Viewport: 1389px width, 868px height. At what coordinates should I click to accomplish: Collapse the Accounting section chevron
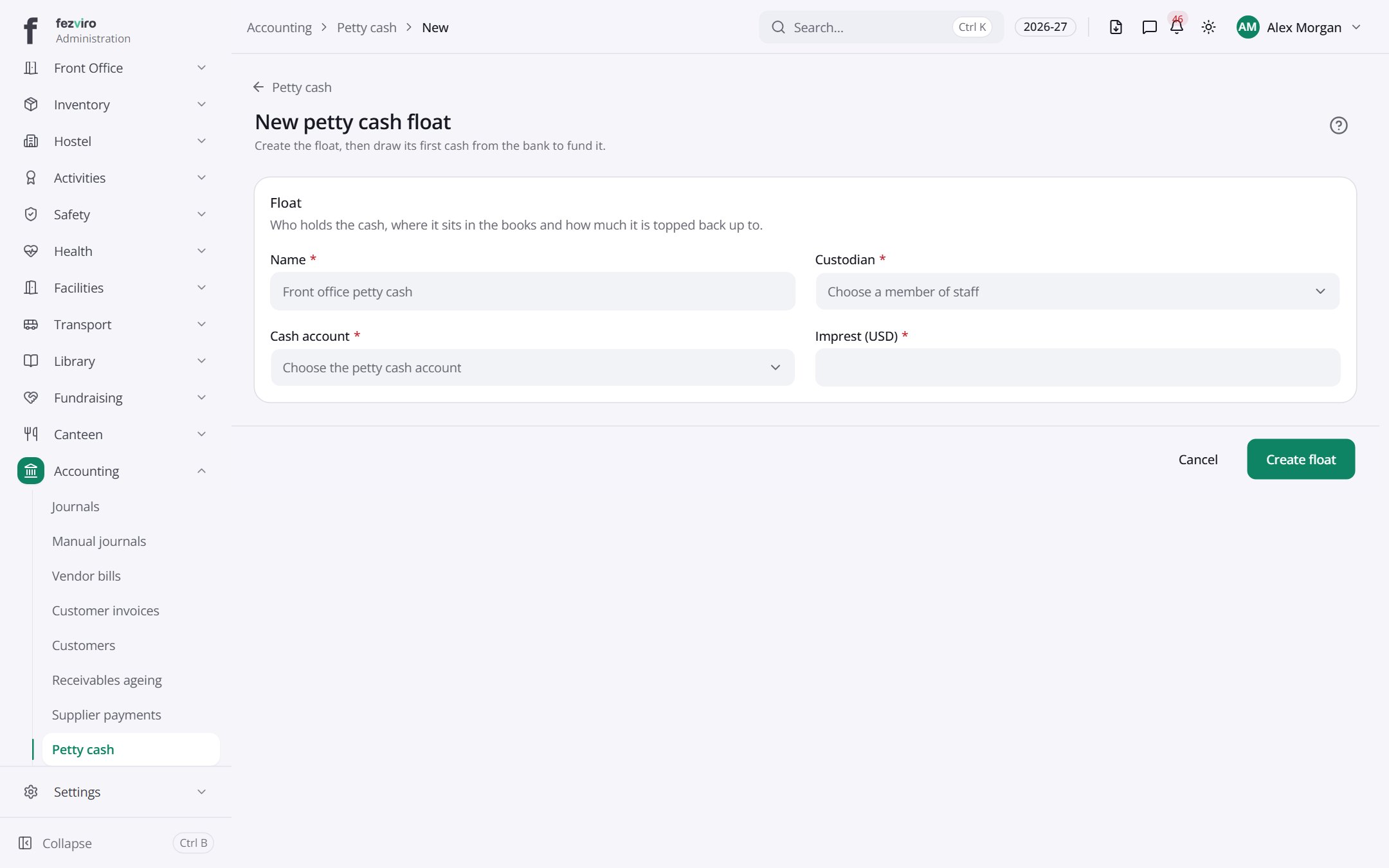coord(201,471)
